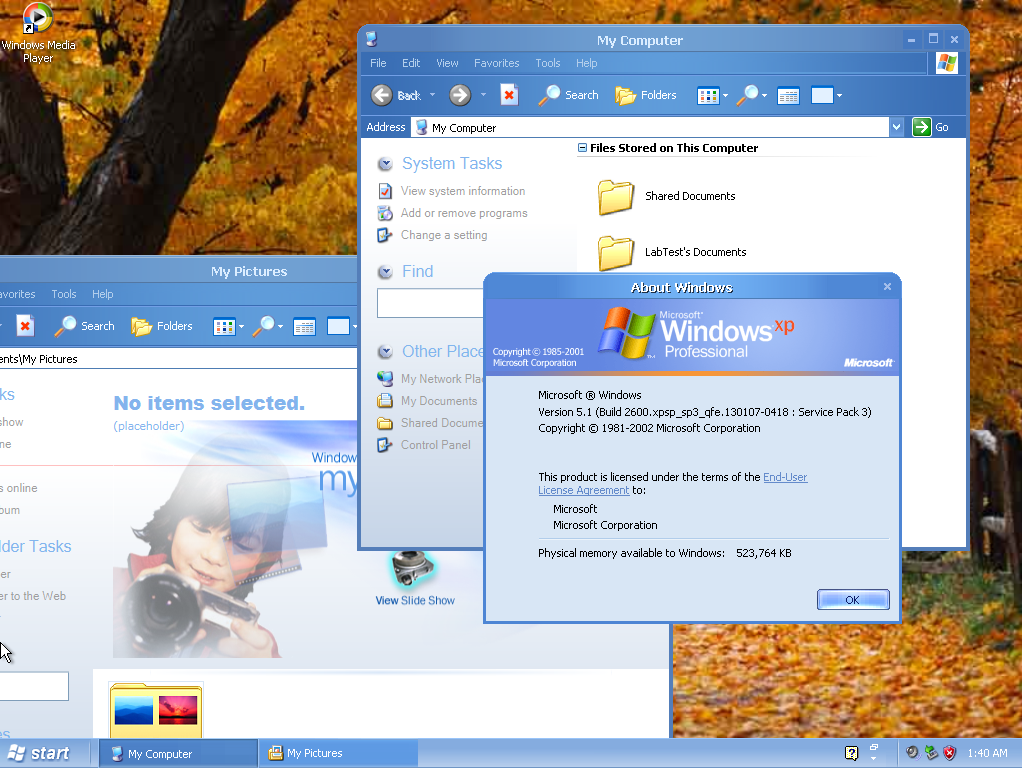Open blank pane icon dropdown arrow in My Computer
This screenshot has height=768, width=1022.
(x=840, y=96)
